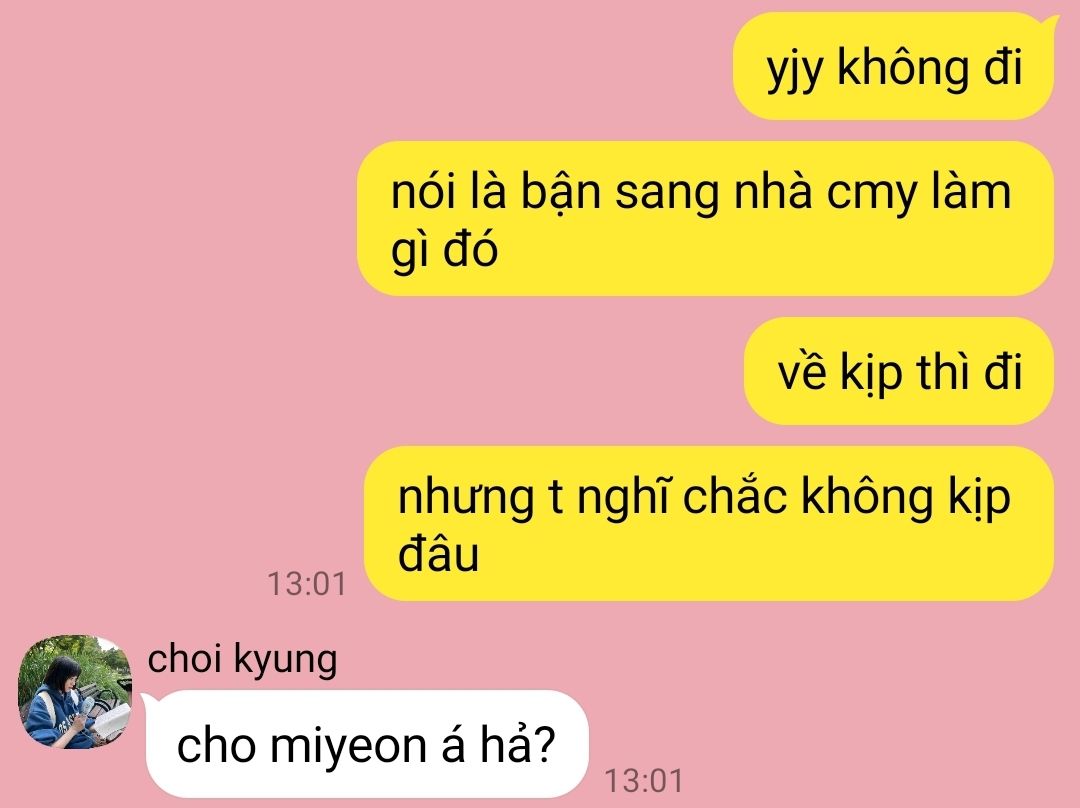Tap the 'nhưng t nghĩ chắc không kịp' bubble

(709, 524)
